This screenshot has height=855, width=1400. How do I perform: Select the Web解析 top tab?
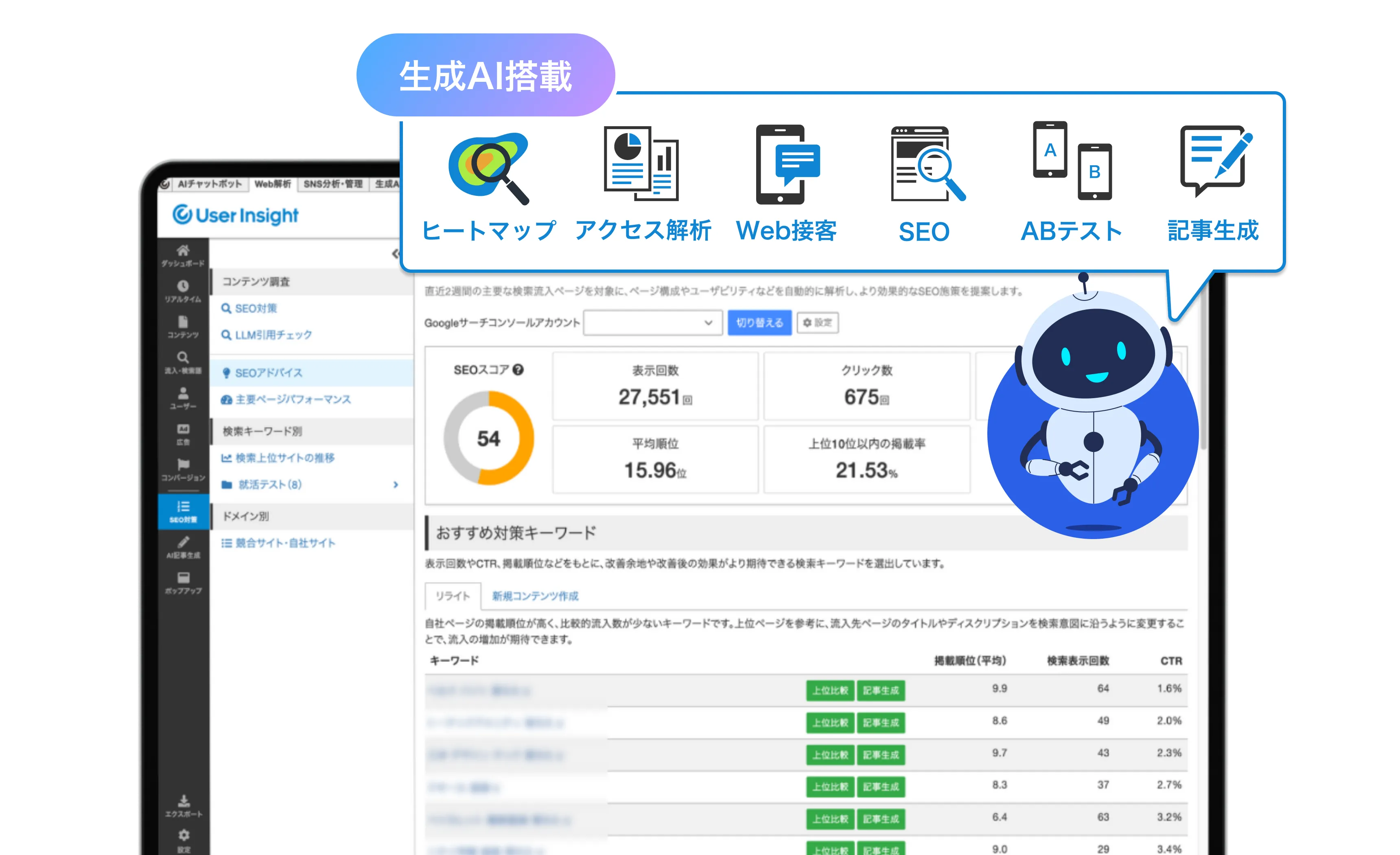click(273, 184)
